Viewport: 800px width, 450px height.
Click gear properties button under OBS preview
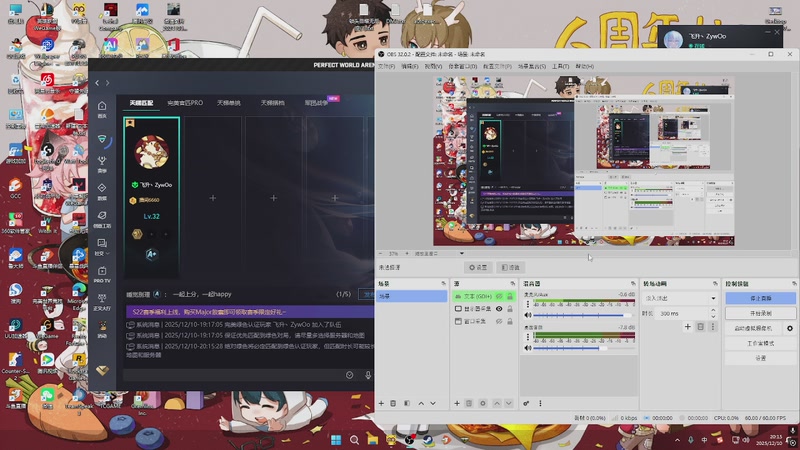478,267
